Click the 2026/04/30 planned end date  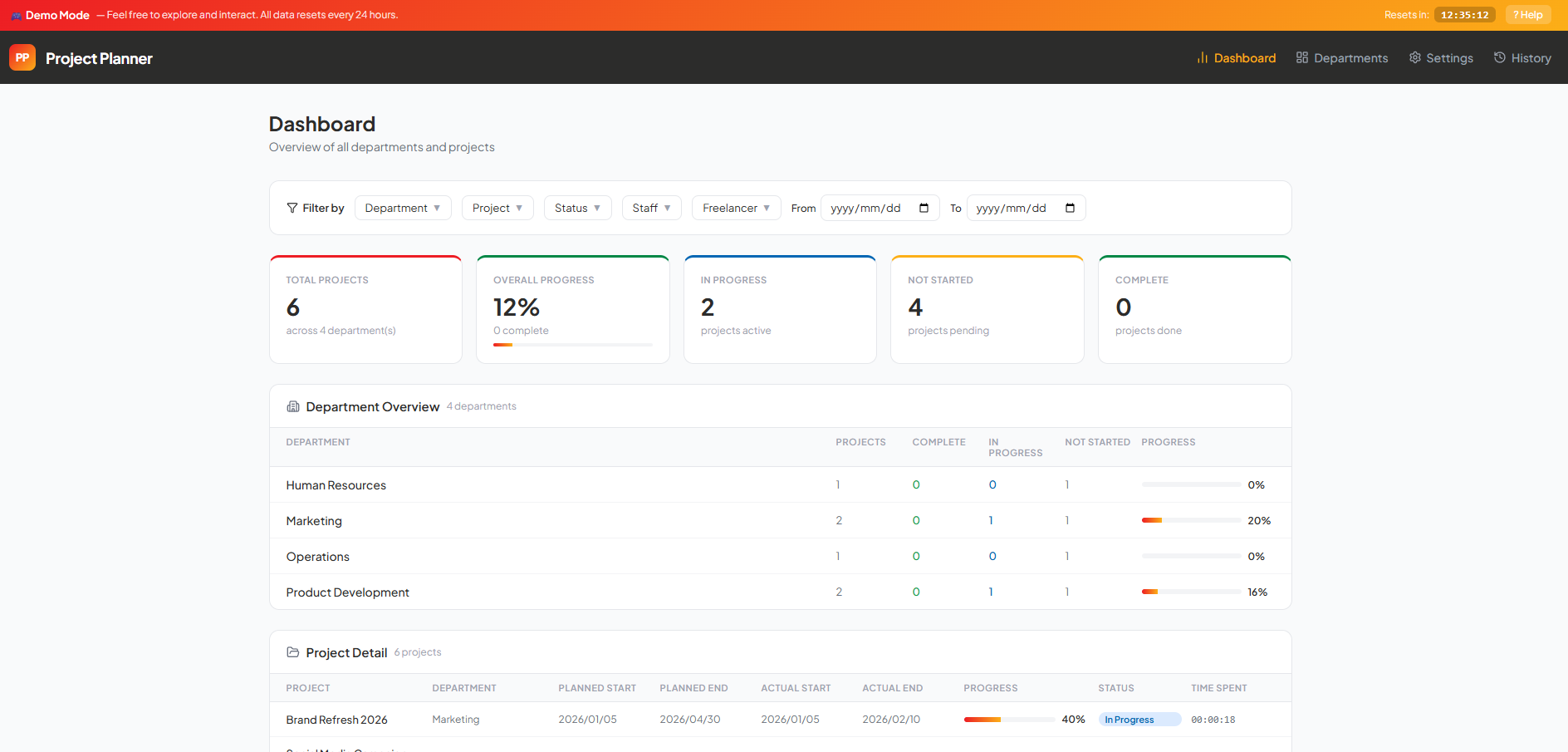690,720
